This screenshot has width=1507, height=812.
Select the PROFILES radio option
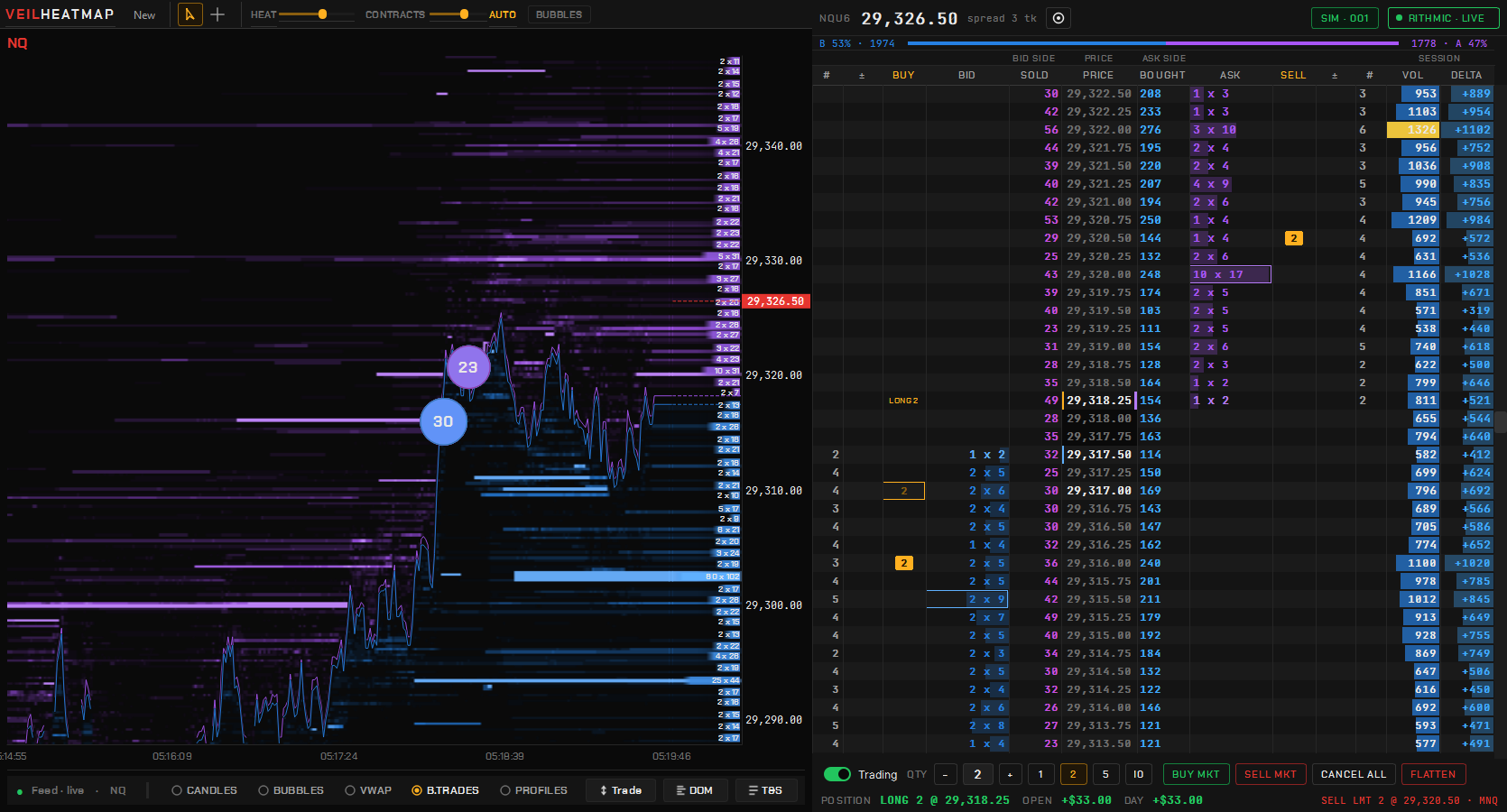tap(534, 790)
